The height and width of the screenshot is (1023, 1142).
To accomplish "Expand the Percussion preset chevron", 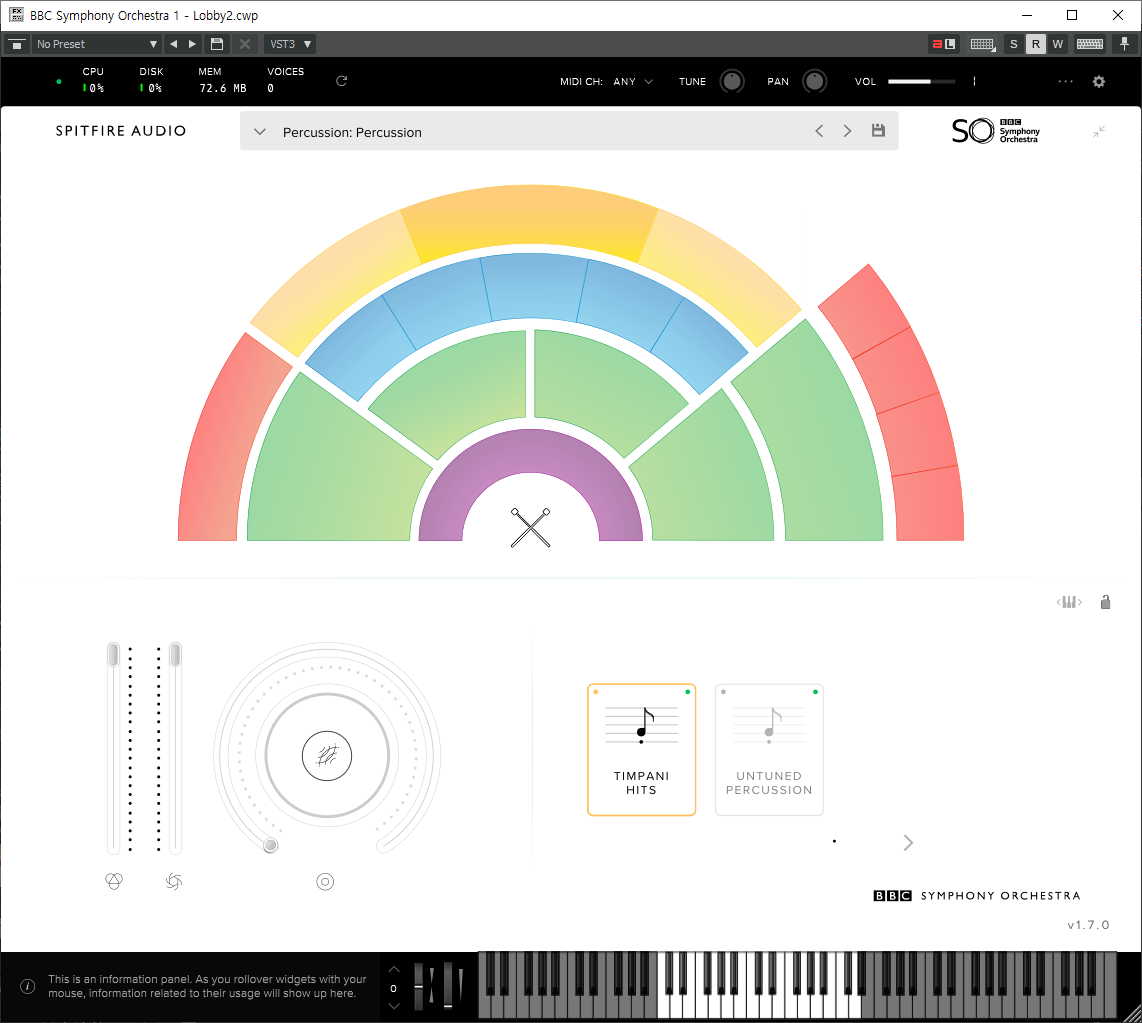I will tap(260, 132).
